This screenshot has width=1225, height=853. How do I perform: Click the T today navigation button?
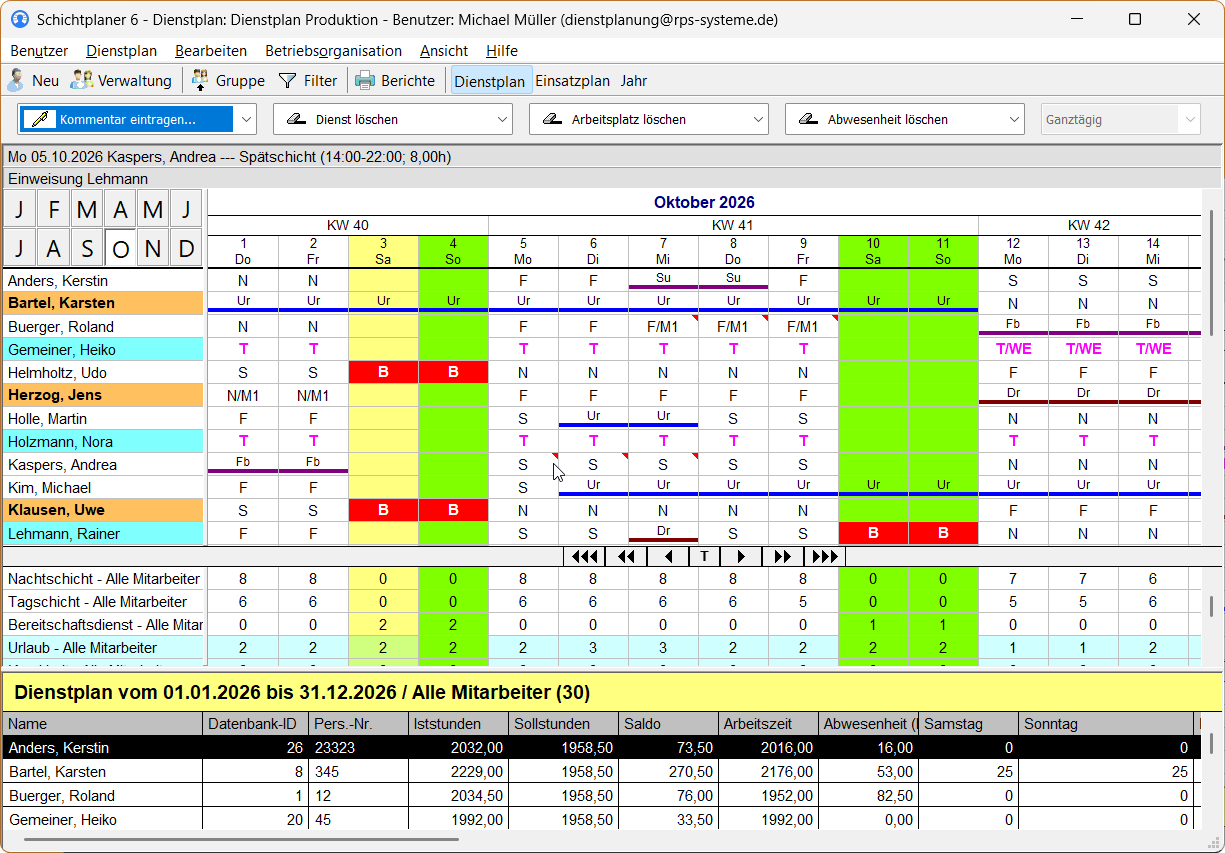coord(704,557)
